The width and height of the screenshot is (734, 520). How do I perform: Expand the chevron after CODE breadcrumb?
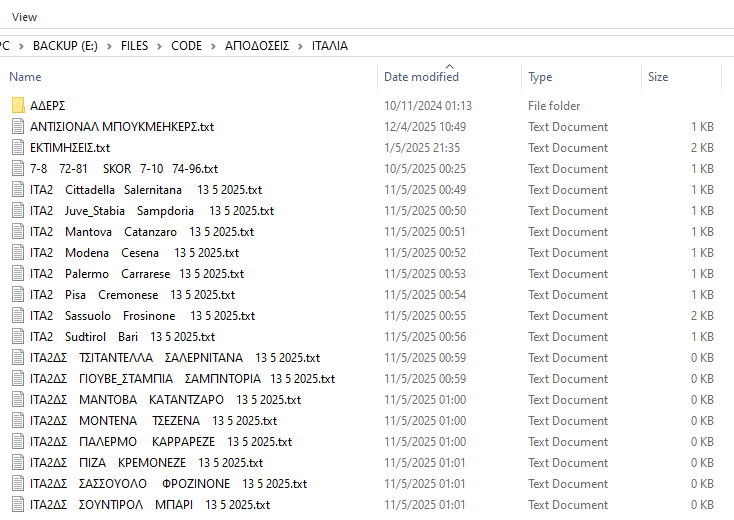213,46
